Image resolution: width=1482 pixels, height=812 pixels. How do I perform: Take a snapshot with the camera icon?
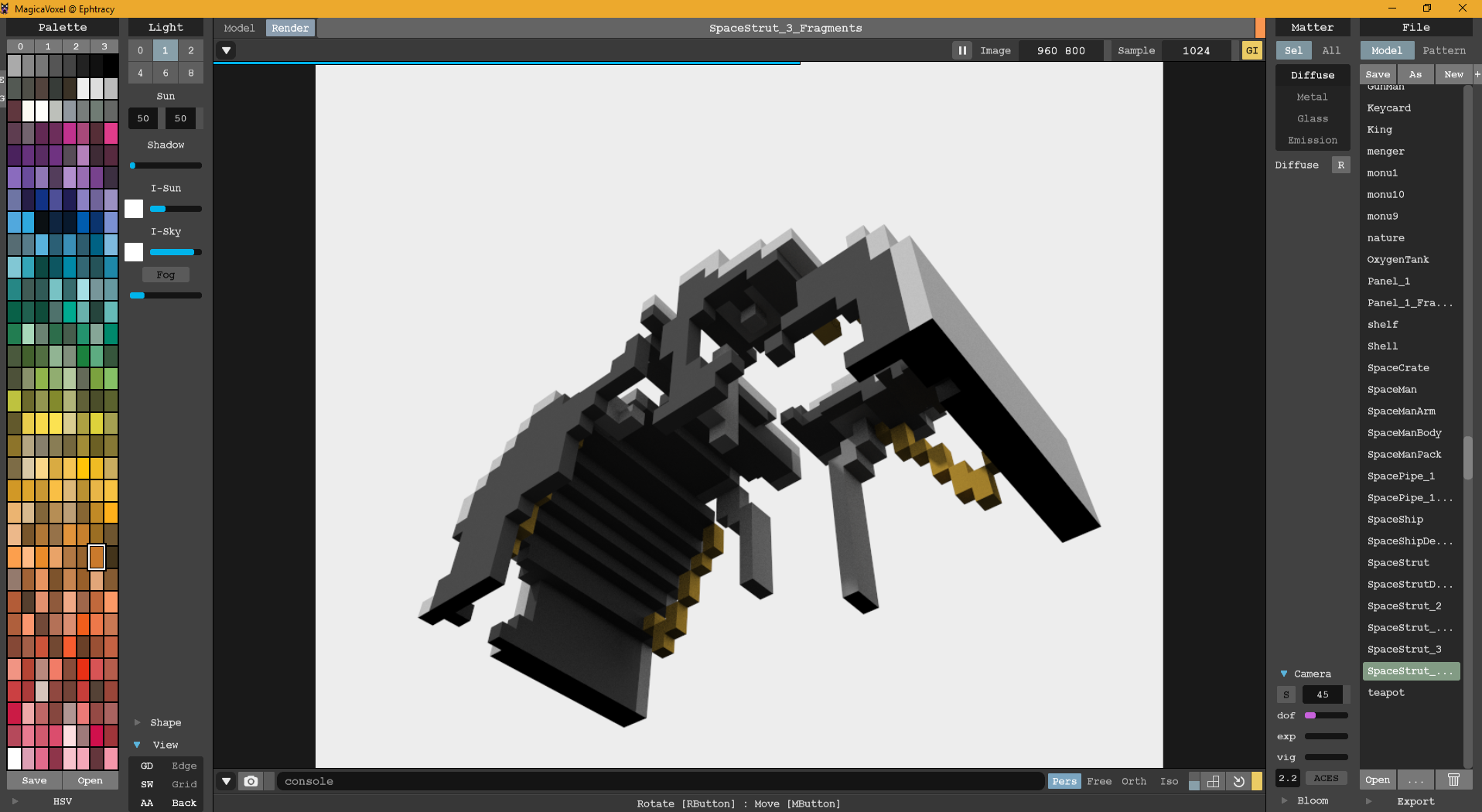[251, 781]
